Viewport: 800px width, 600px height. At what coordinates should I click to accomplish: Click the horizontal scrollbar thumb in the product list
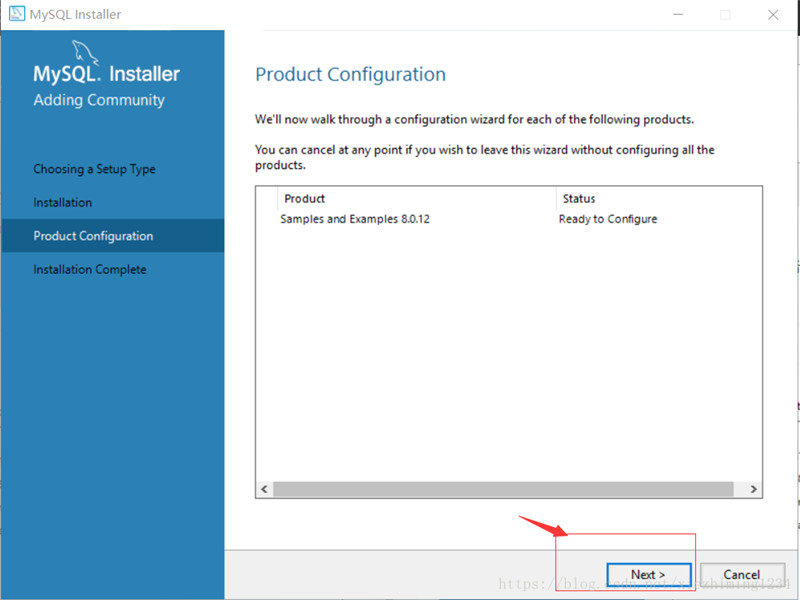click(509, 489)
